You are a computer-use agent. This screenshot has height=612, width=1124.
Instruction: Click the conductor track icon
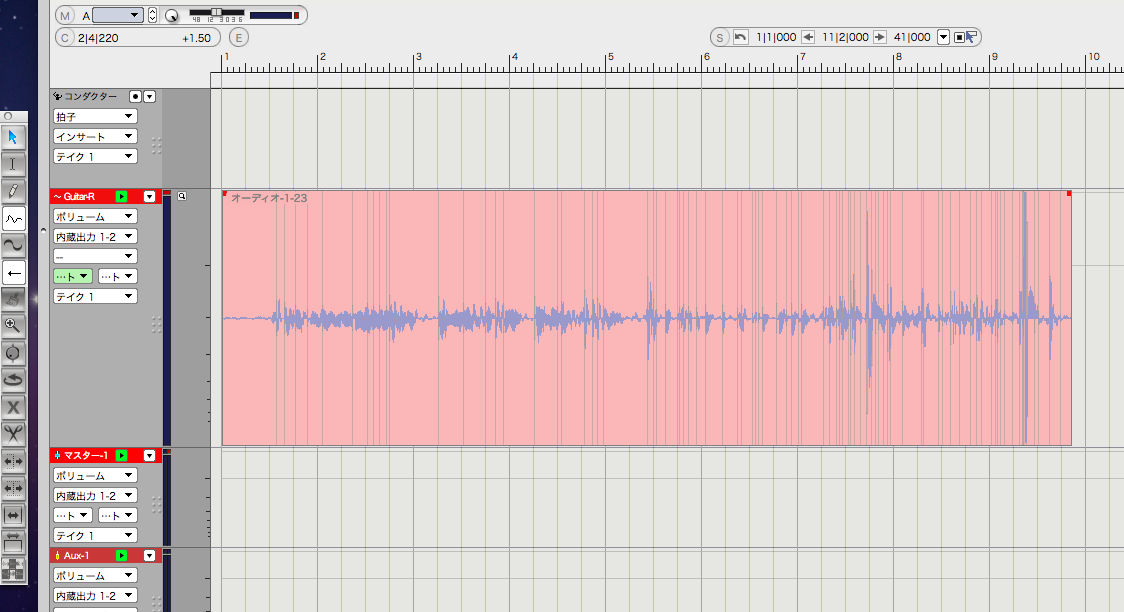(x=57, y=96)
